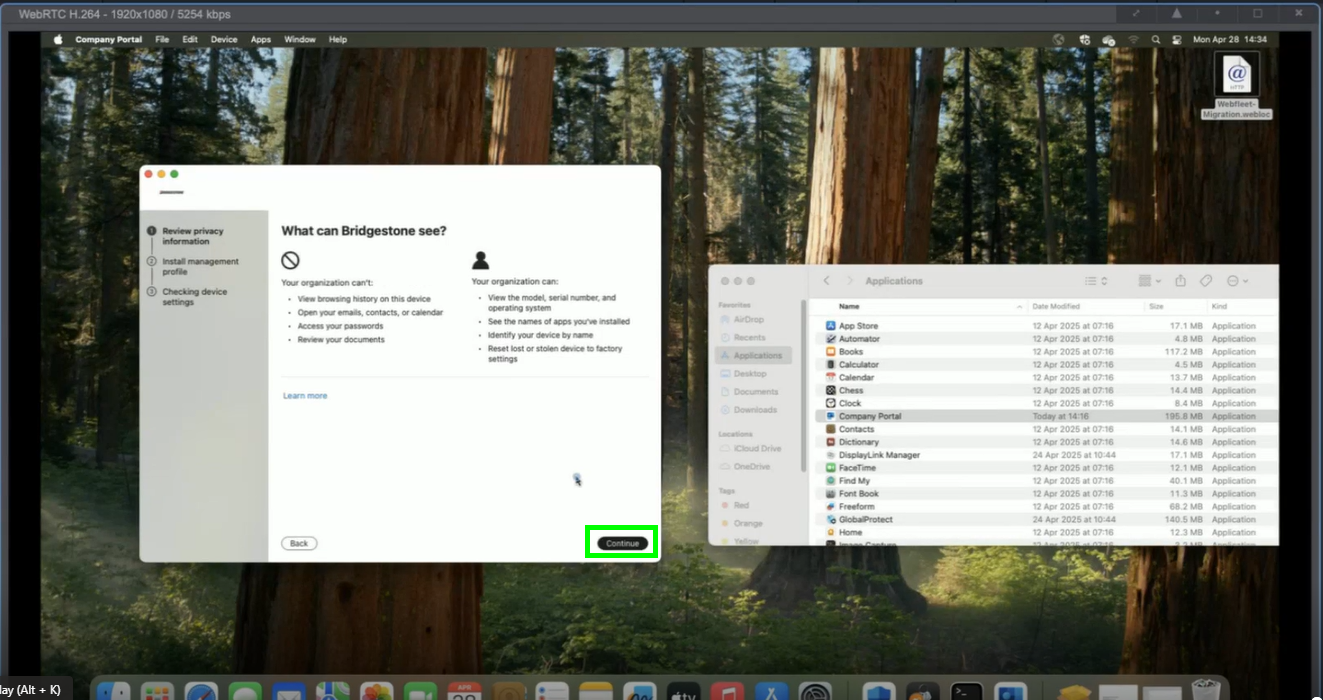Open the Finder more actions dropdown
Viewport: 1323px width, 700px height.
point(1237,281)
